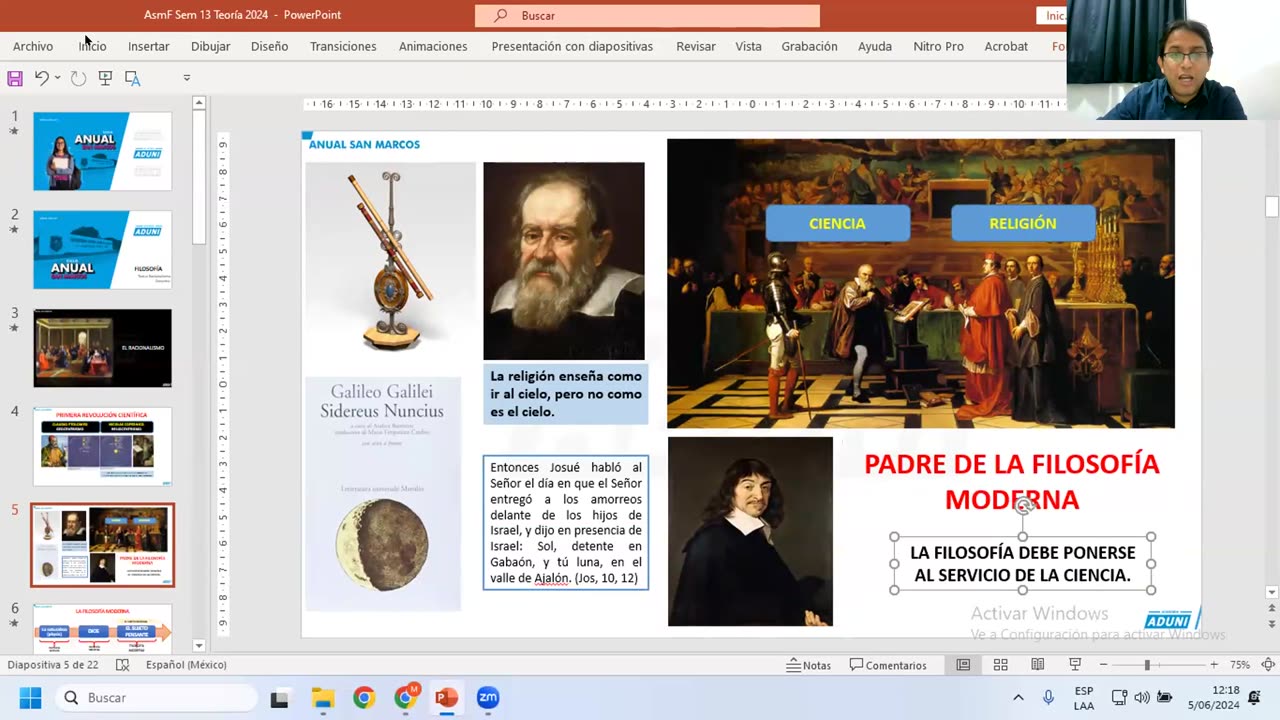The width and height of the screenshot is (1280, 720).
Task: Customize the Quick Access Toolbar dropdown
Action: click(186, 78)
